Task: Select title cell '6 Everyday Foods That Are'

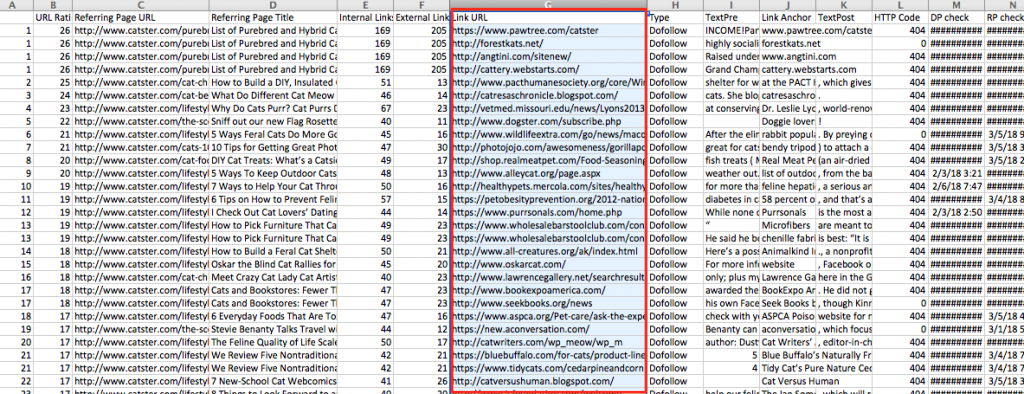Action: tap(274, 316)
